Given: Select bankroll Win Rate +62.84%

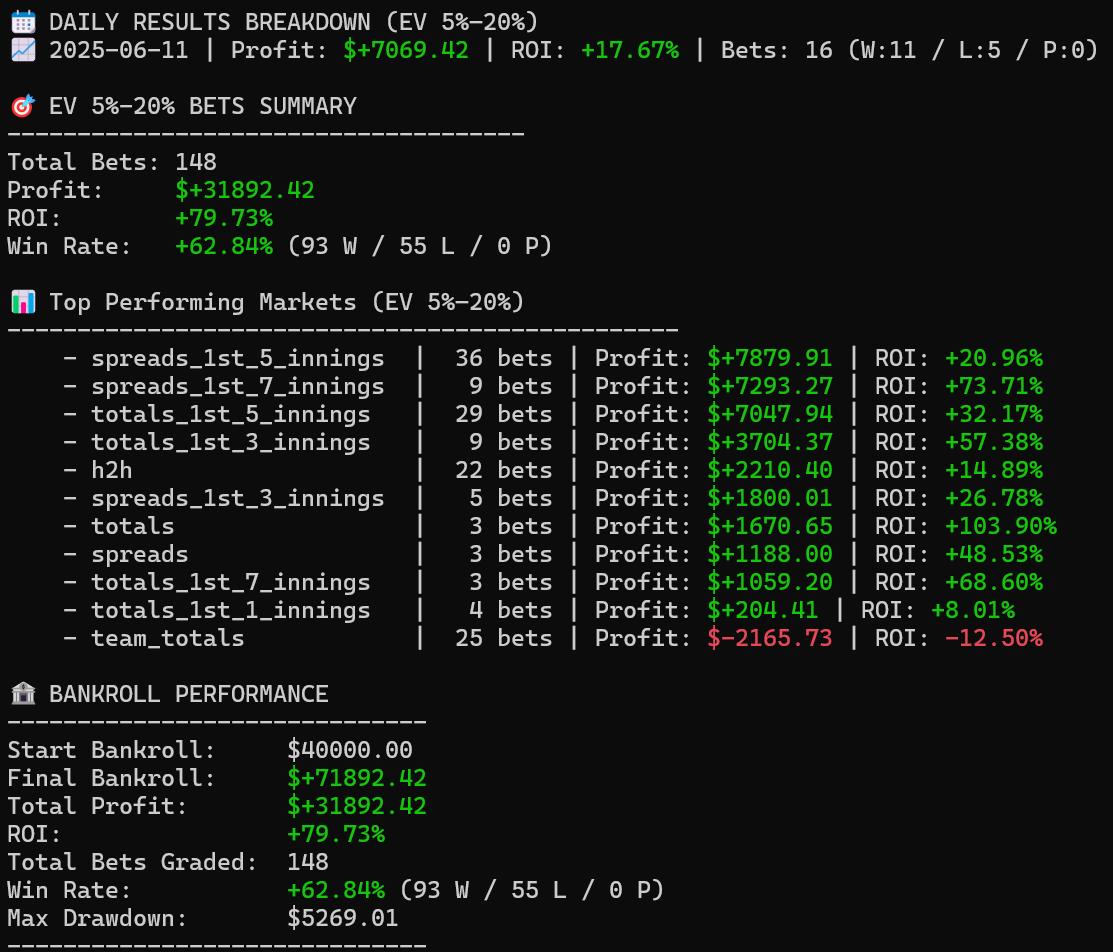Looking at the screenshot, I should click(x=336, y=890).
